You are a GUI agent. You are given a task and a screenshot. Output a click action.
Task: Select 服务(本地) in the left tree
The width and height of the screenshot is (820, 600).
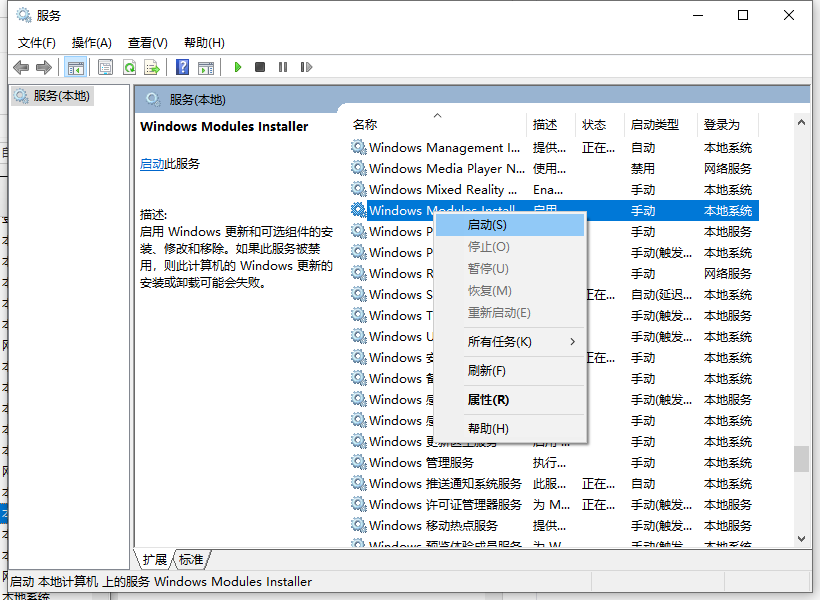[60, 96]
